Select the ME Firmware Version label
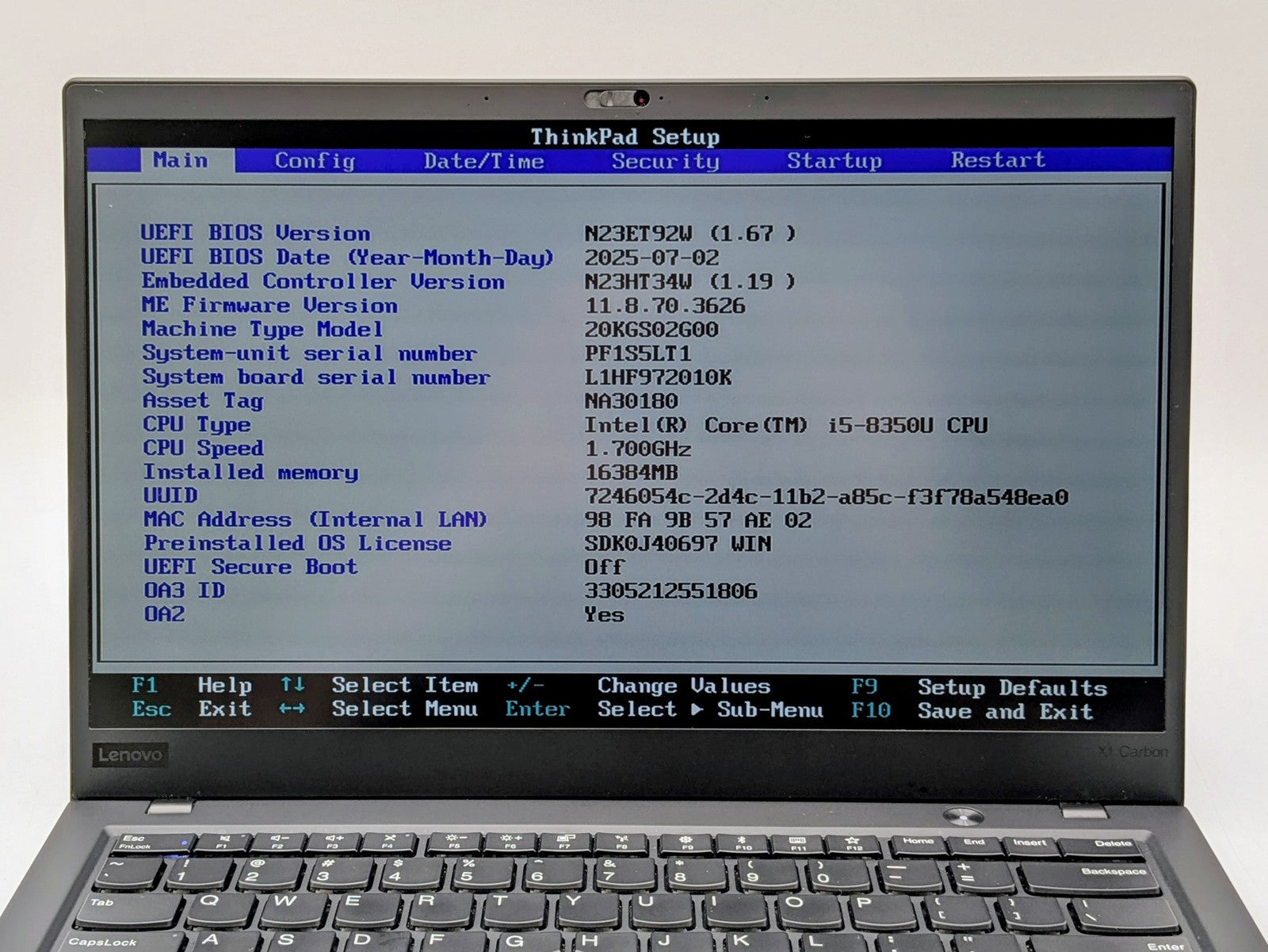The image size is (1268, 952). (269, 305)
